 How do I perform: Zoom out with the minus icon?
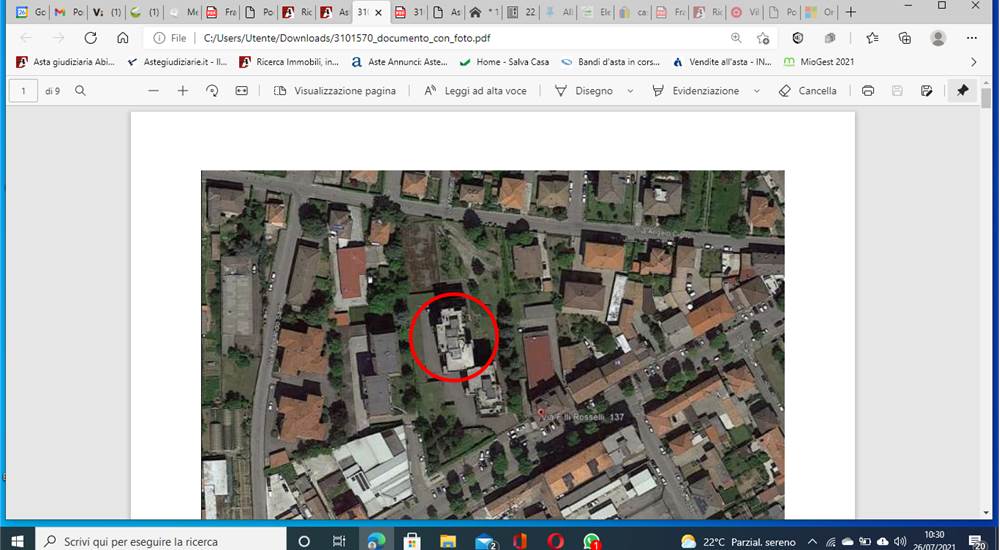[153, 91]
